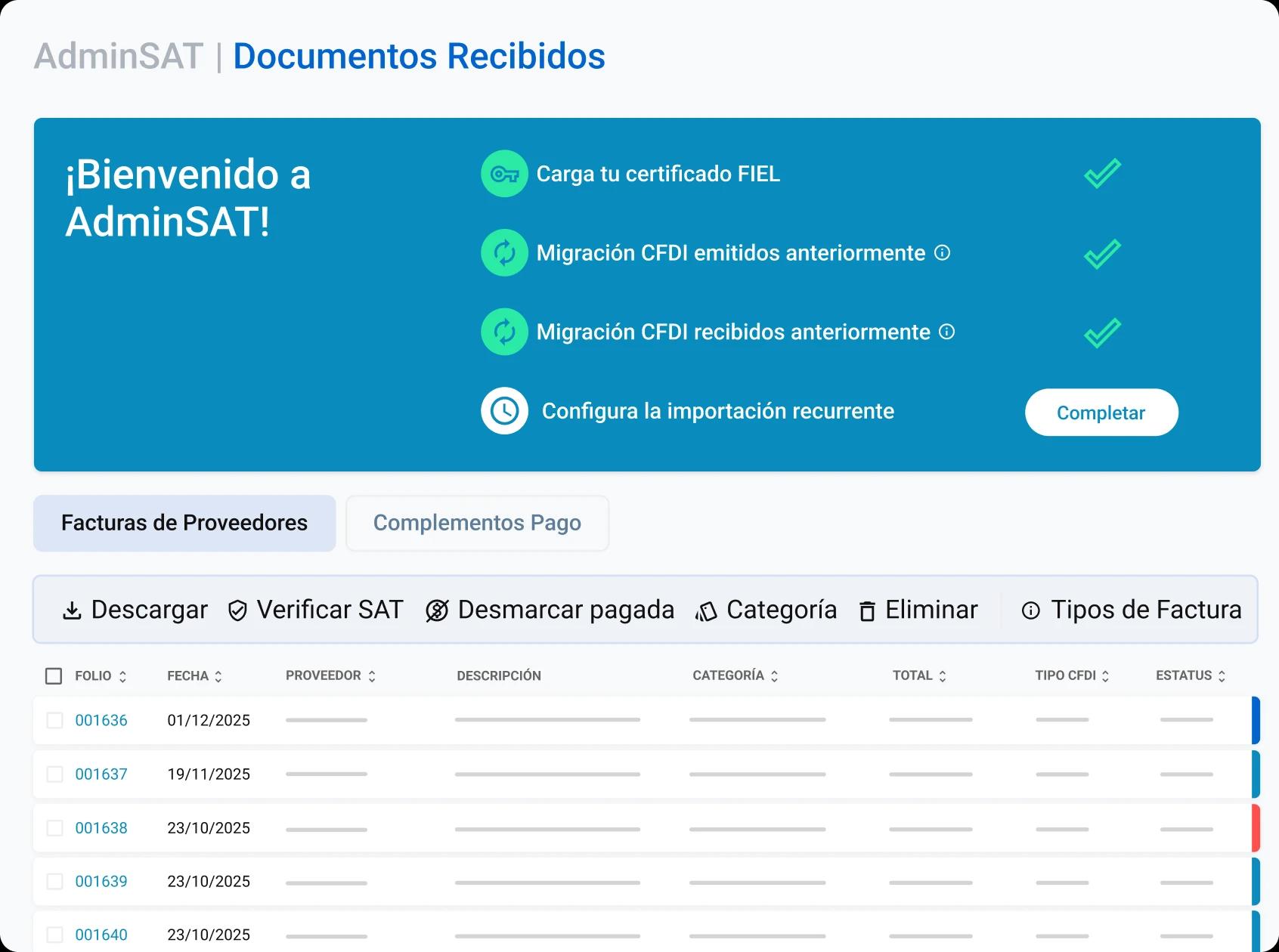Viewport: 1279px width, 952px height.
Task: Sort by the CATEGORÍA column arrows
Action: pos(774,676)
